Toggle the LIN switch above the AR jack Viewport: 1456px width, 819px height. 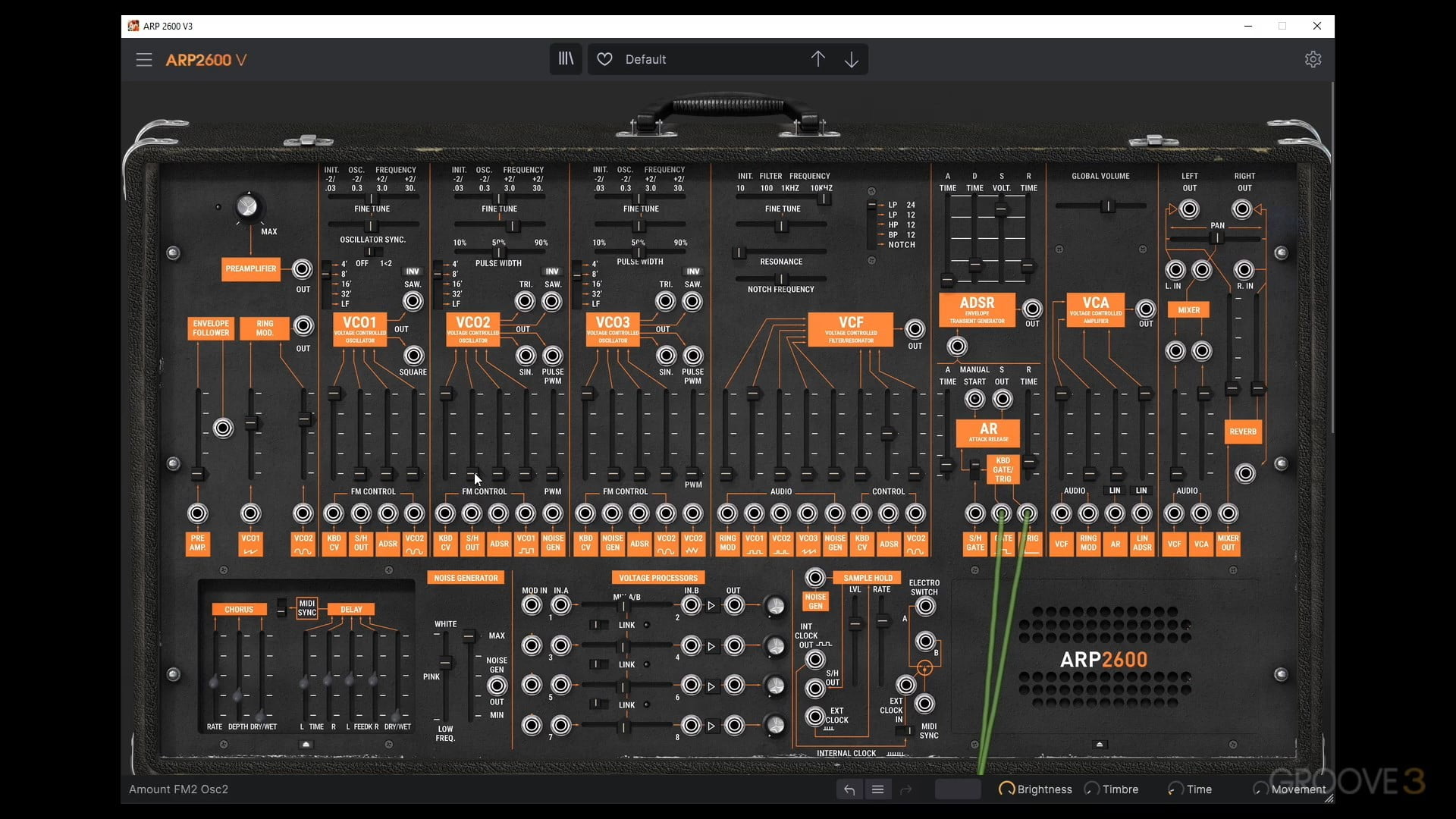pos(1115,491)
